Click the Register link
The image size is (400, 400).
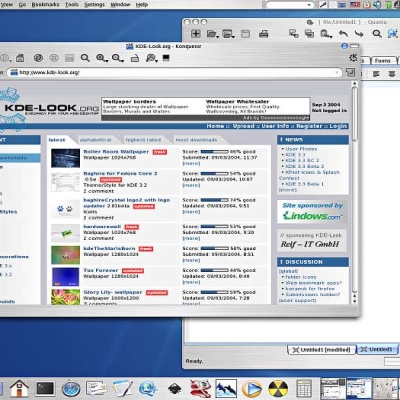pos(309,126)
